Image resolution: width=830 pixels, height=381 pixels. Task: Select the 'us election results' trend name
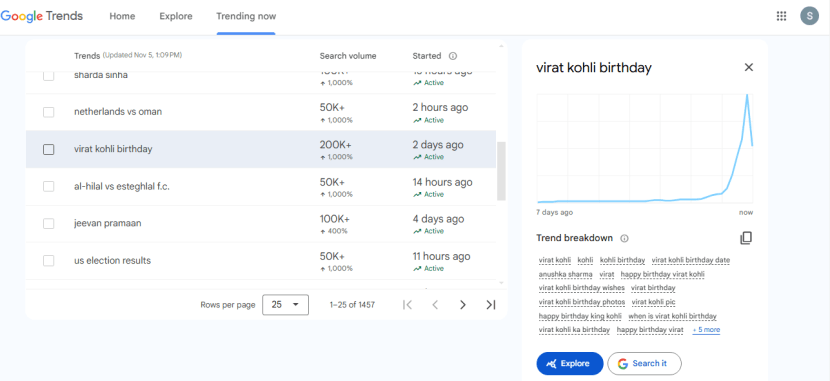point(112,260)
